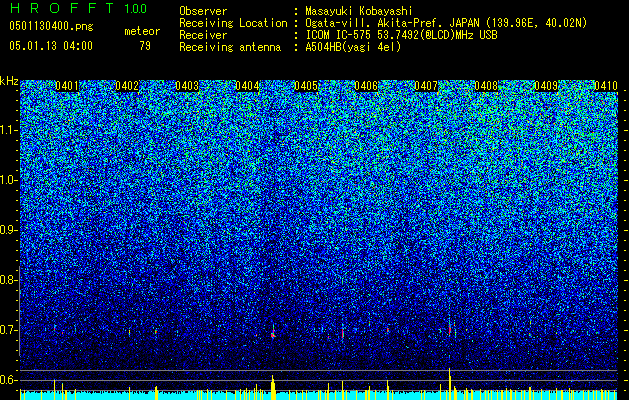Screen dimensions: 629x400
Task: Click the 0409 time marker
Action: pos(546,86)
